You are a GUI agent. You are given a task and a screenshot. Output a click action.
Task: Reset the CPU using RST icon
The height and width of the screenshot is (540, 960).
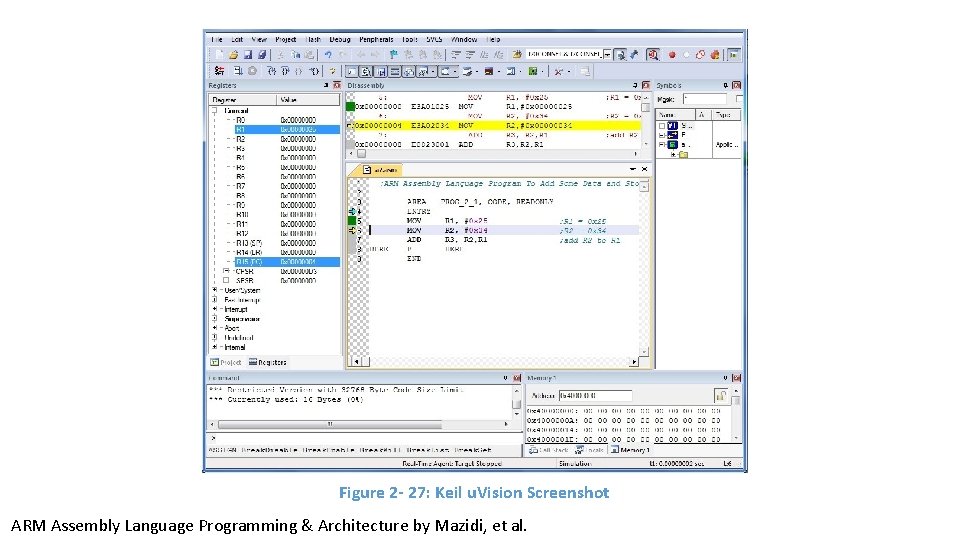219,71
